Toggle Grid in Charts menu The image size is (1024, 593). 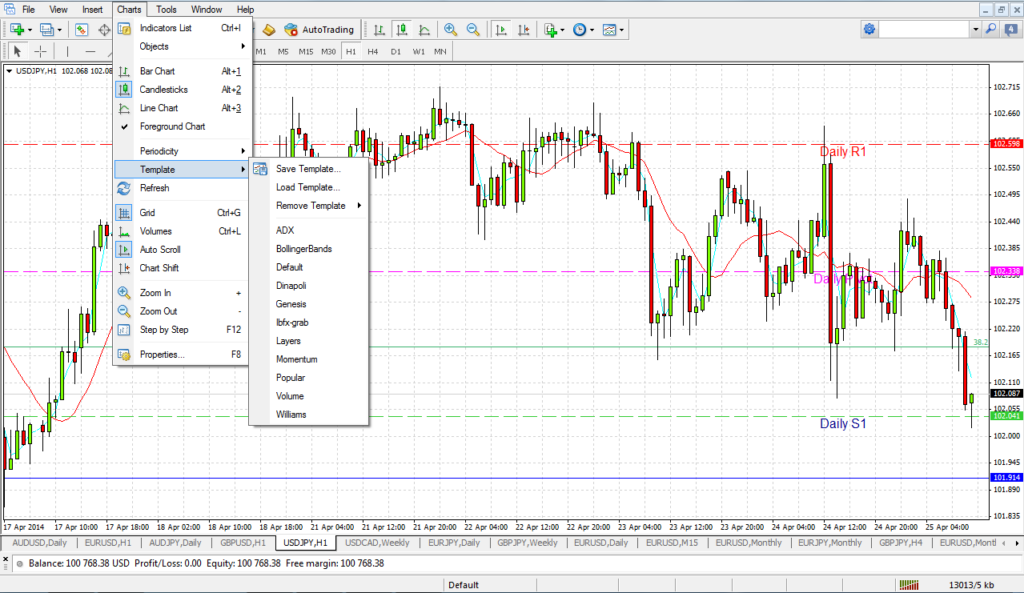click(182, 213)
